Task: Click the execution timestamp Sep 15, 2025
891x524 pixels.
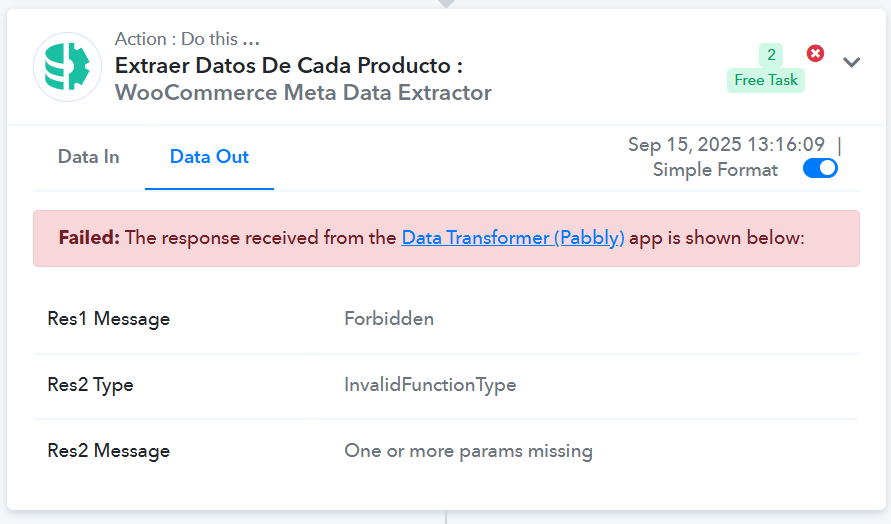Action: 726,144
